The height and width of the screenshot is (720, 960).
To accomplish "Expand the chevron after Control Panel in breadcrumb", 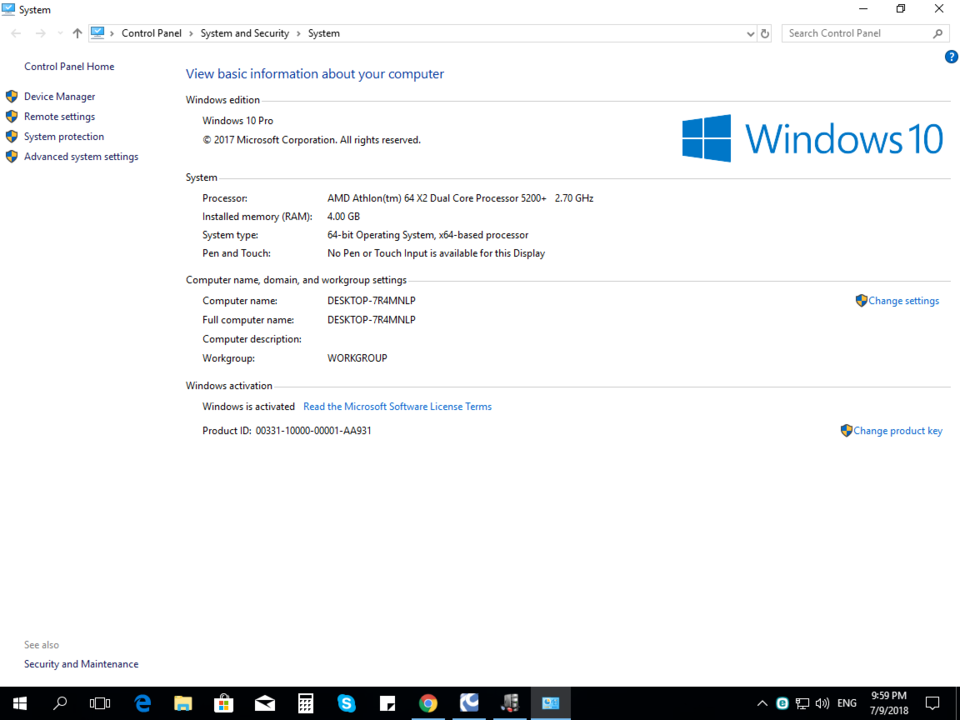I will tap(191, 34).
